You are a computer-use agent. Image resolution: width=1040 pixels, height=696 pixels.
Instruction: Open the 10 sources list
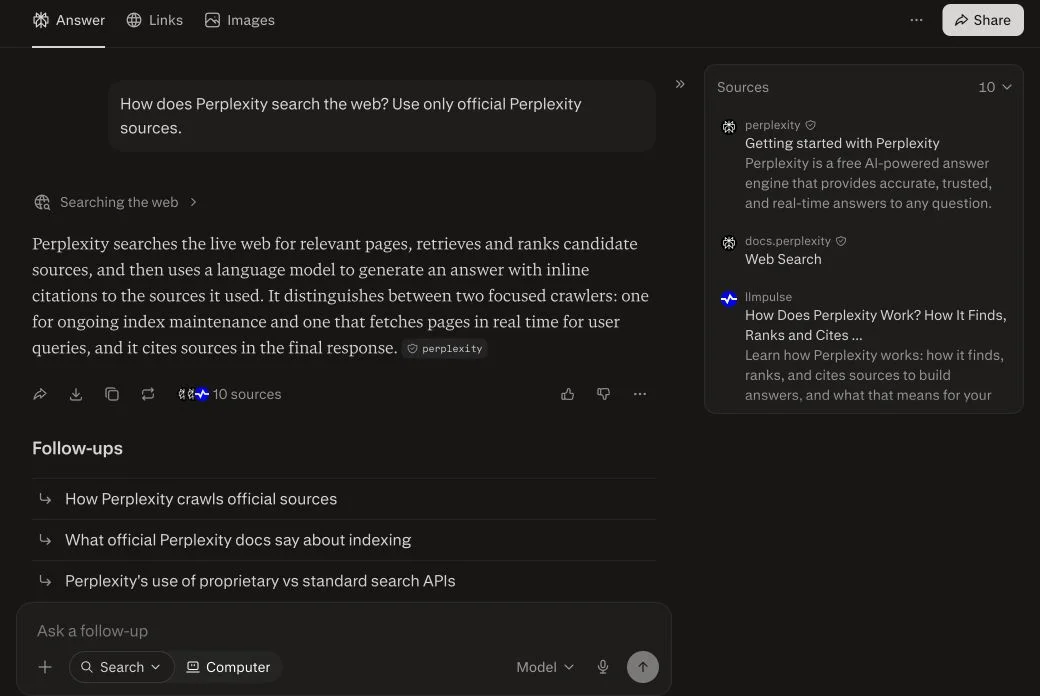229,394
